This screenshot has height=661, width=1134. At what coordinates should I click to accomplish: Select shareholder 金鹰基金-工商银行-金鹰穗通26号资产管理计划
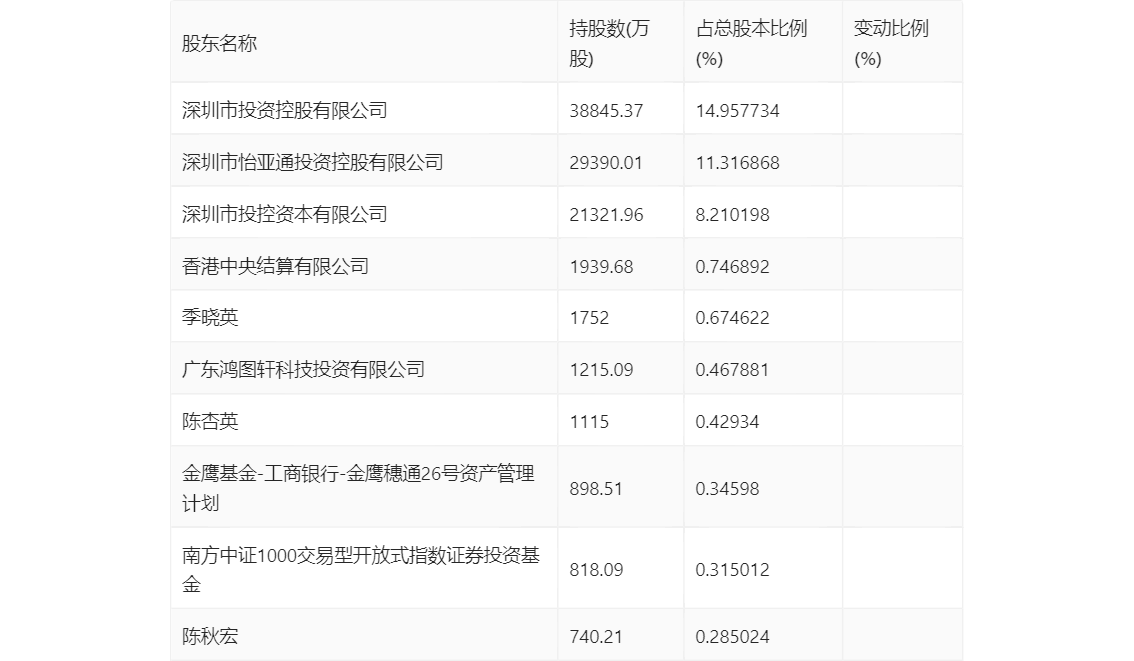pyautogui.click(x=358, y=488)
